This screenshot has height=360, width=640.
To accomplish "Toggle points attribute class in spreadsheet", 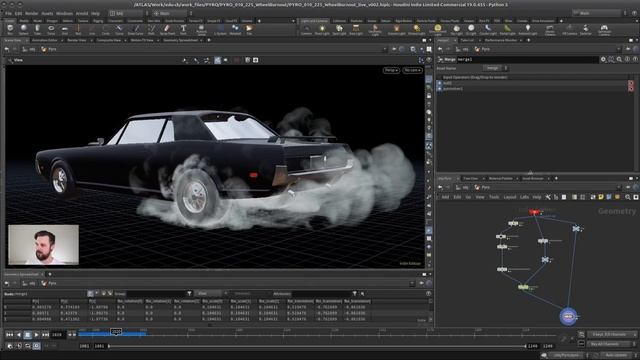I will click(x=91, y=293).
